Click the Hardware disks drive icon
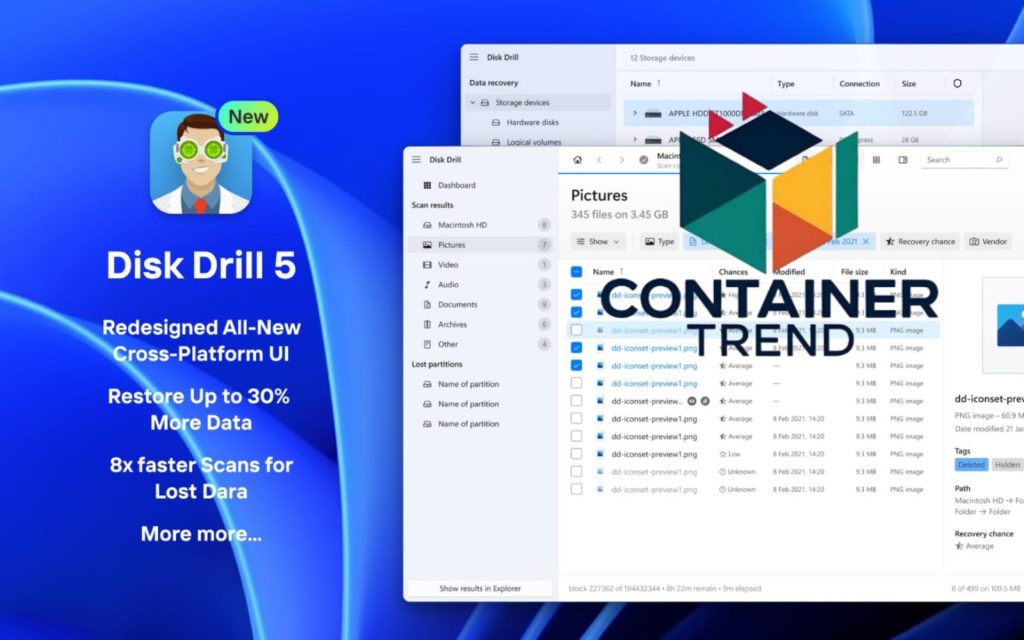Screen dimensions: 1024x640 pos(496,122)
